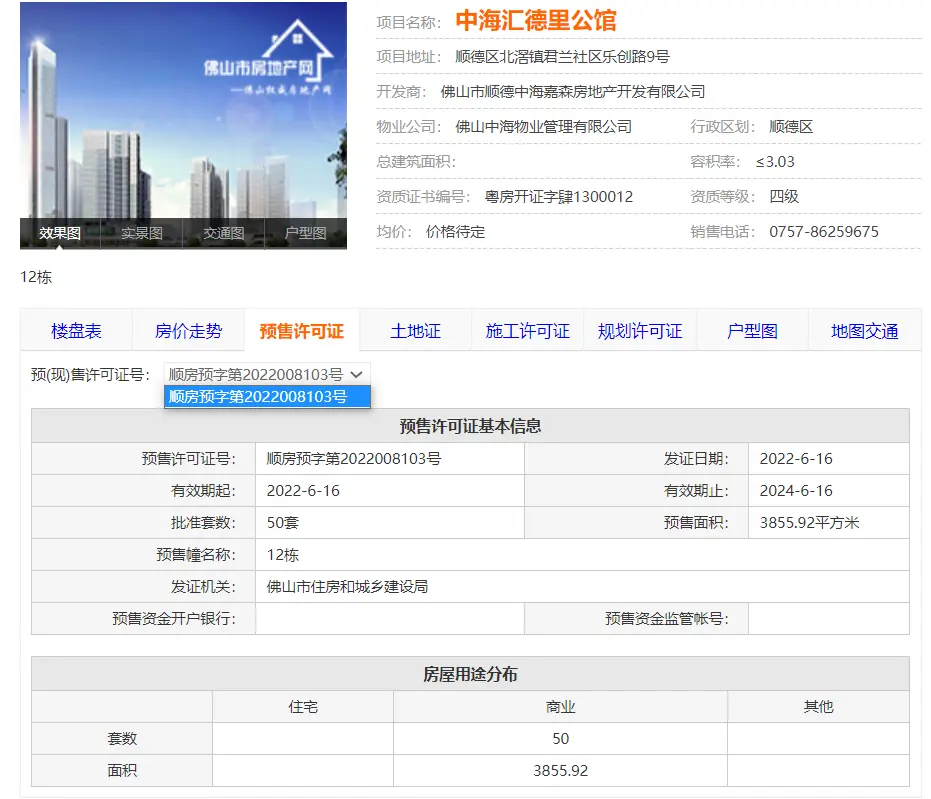This screenshot has width=931, height=799.
Task: Click the pre-sale area 3855.92平方米
Action: pos(809,522)
